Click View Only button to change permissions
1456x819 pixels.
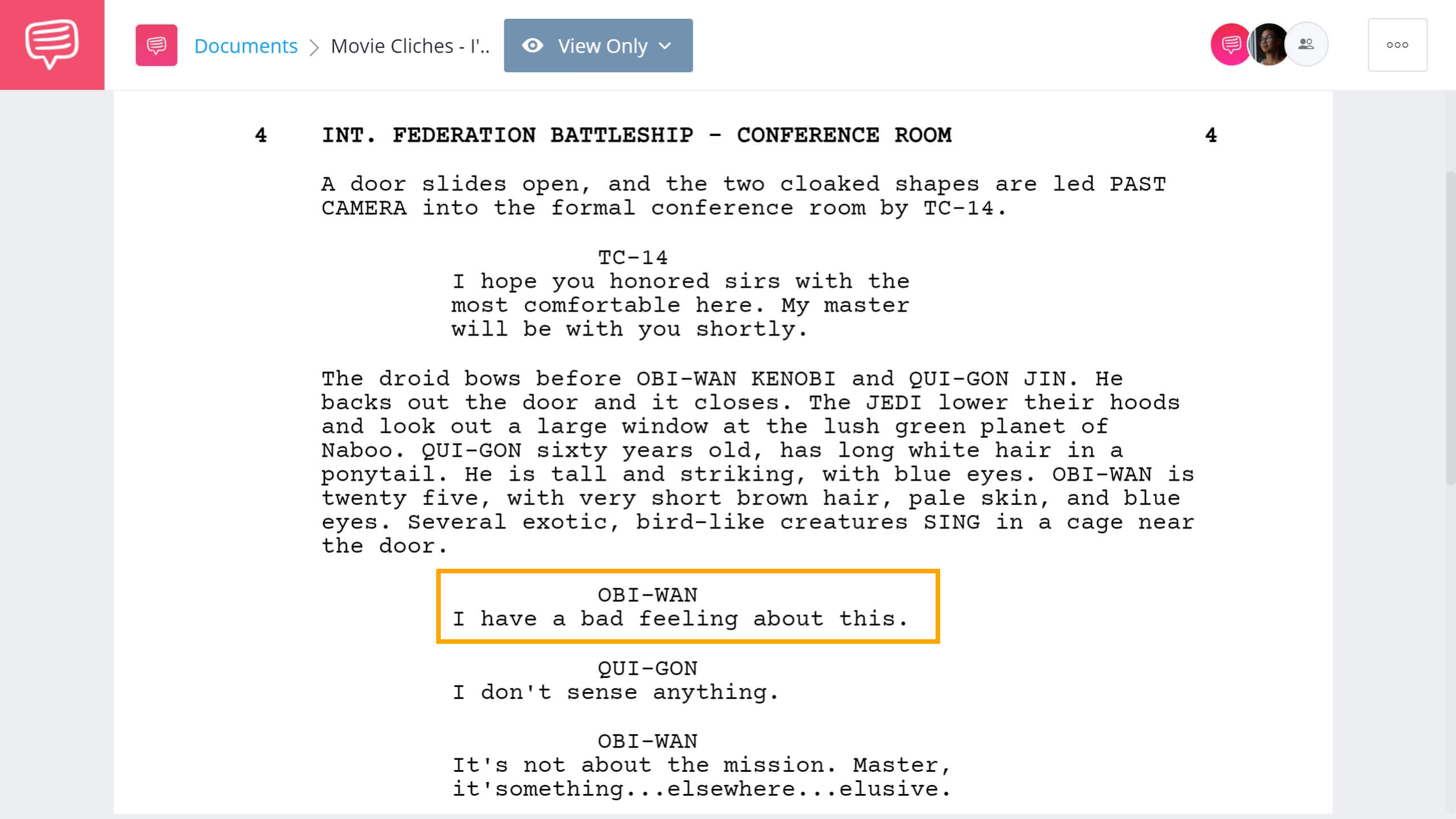pyautogui.click(x=598, y=45)
